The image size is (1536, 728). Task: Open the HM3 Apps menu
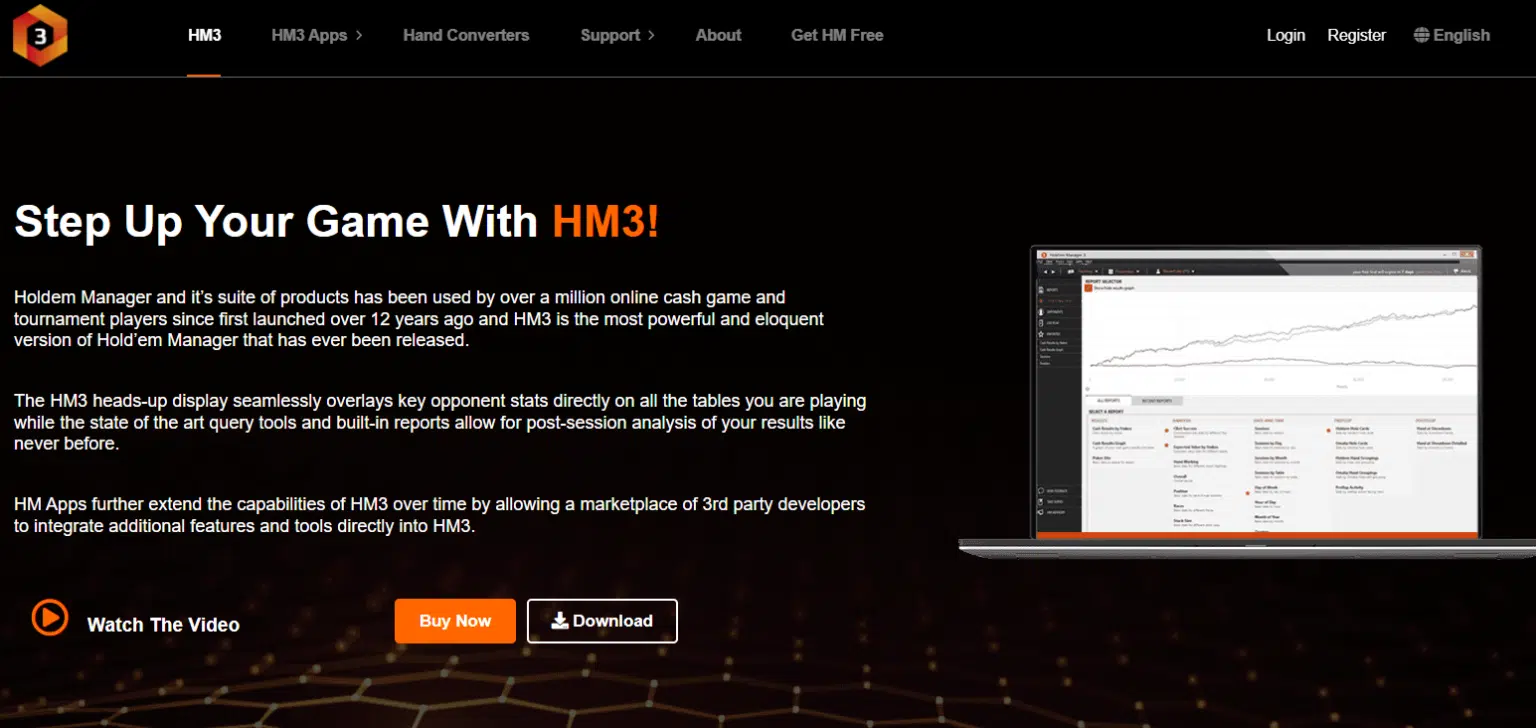(309, 35)
